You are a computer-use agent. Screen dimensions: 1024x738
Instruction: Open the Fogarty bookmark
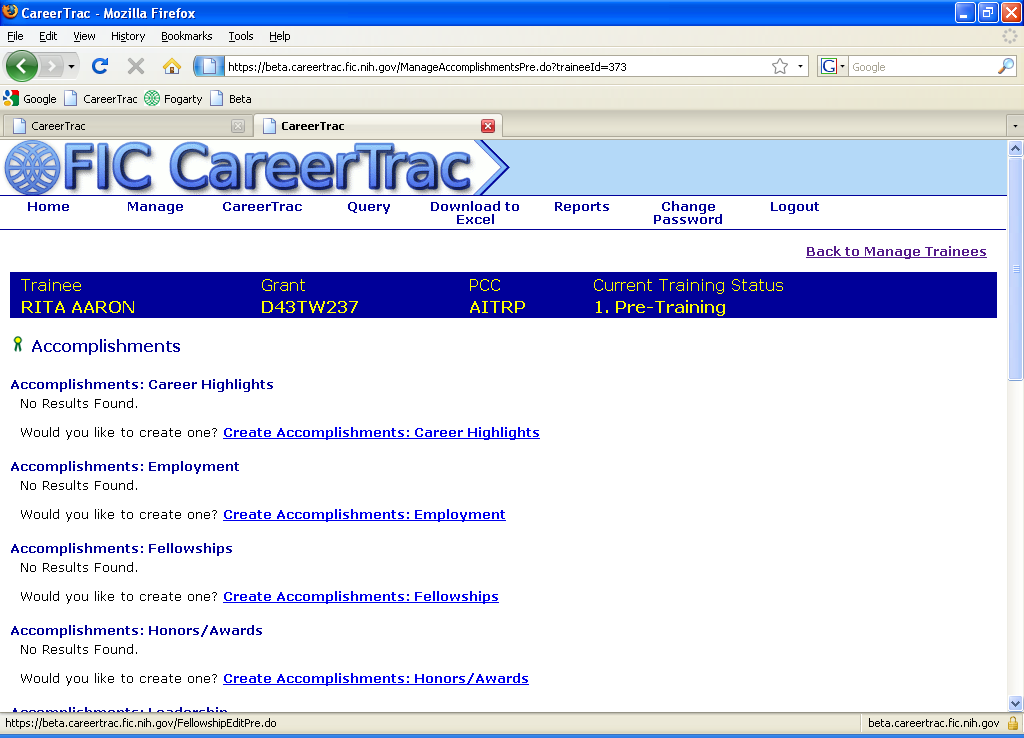pyautogui.click(x=173, y=99)
